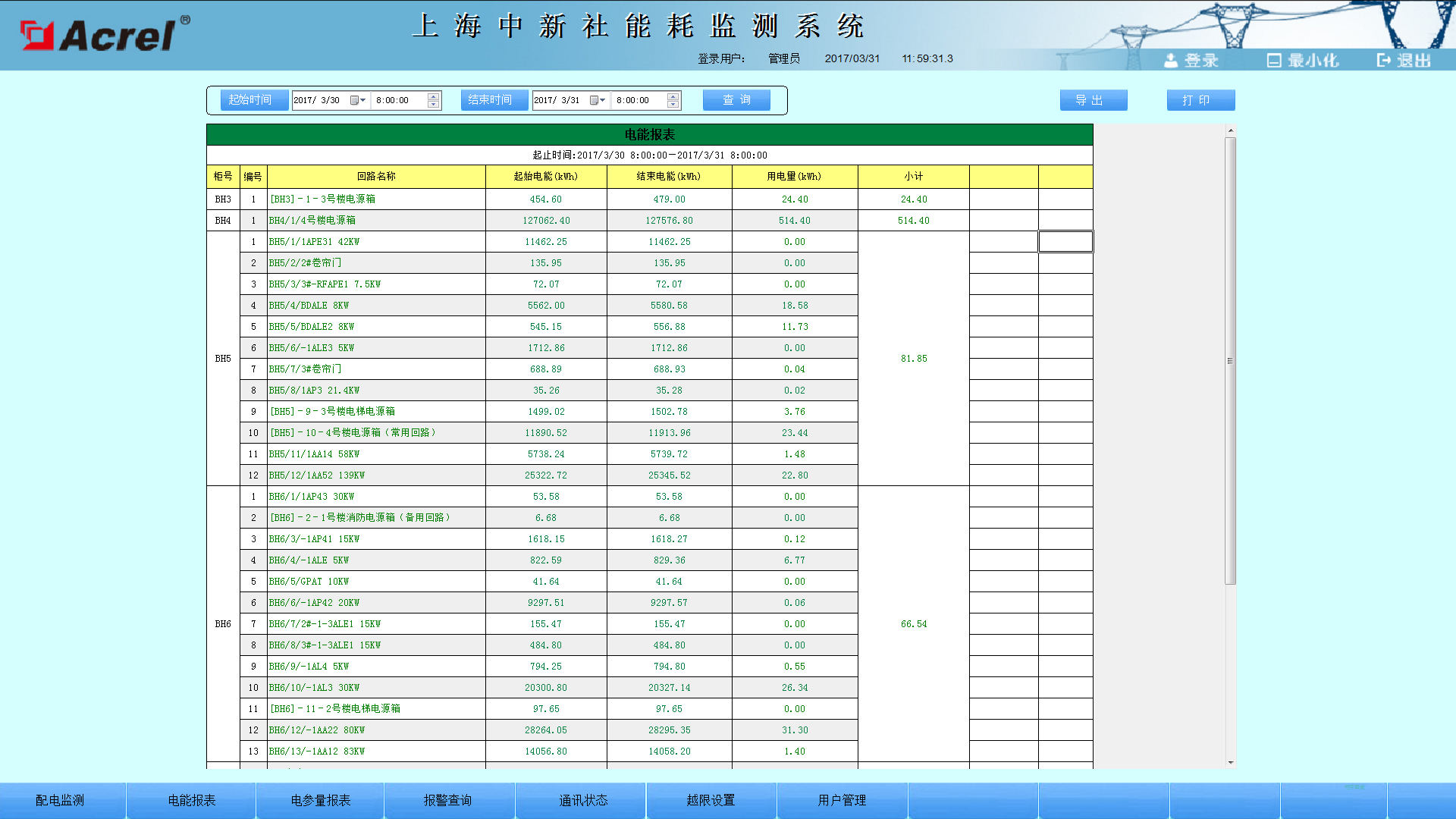Increase end time with up arrow
The width and height of the screenshot is (1456, 819).
pyautogui.click(x=673, y=96)
